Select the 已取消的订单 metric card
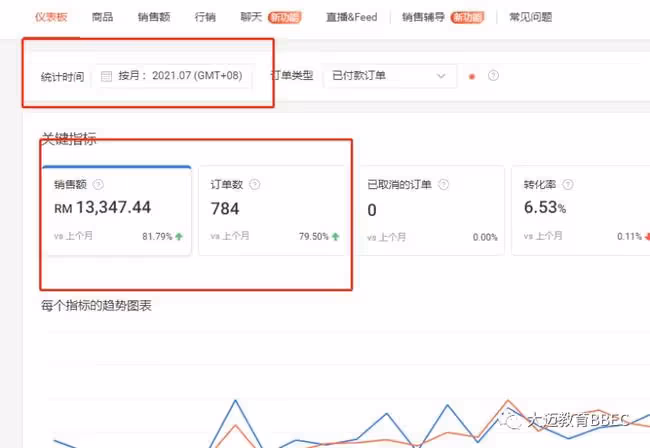The image size is (650, 448). click(430, 211)
